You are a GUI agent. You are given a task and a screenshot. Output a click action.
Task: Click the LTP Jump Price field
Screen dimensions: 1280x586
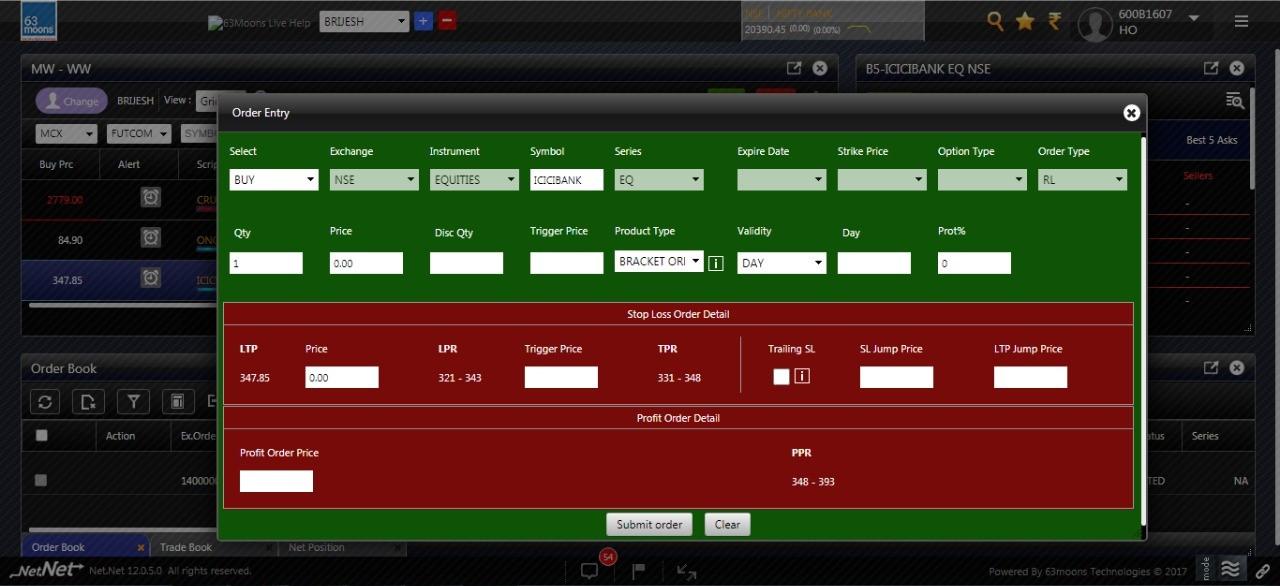(1030, 377)
